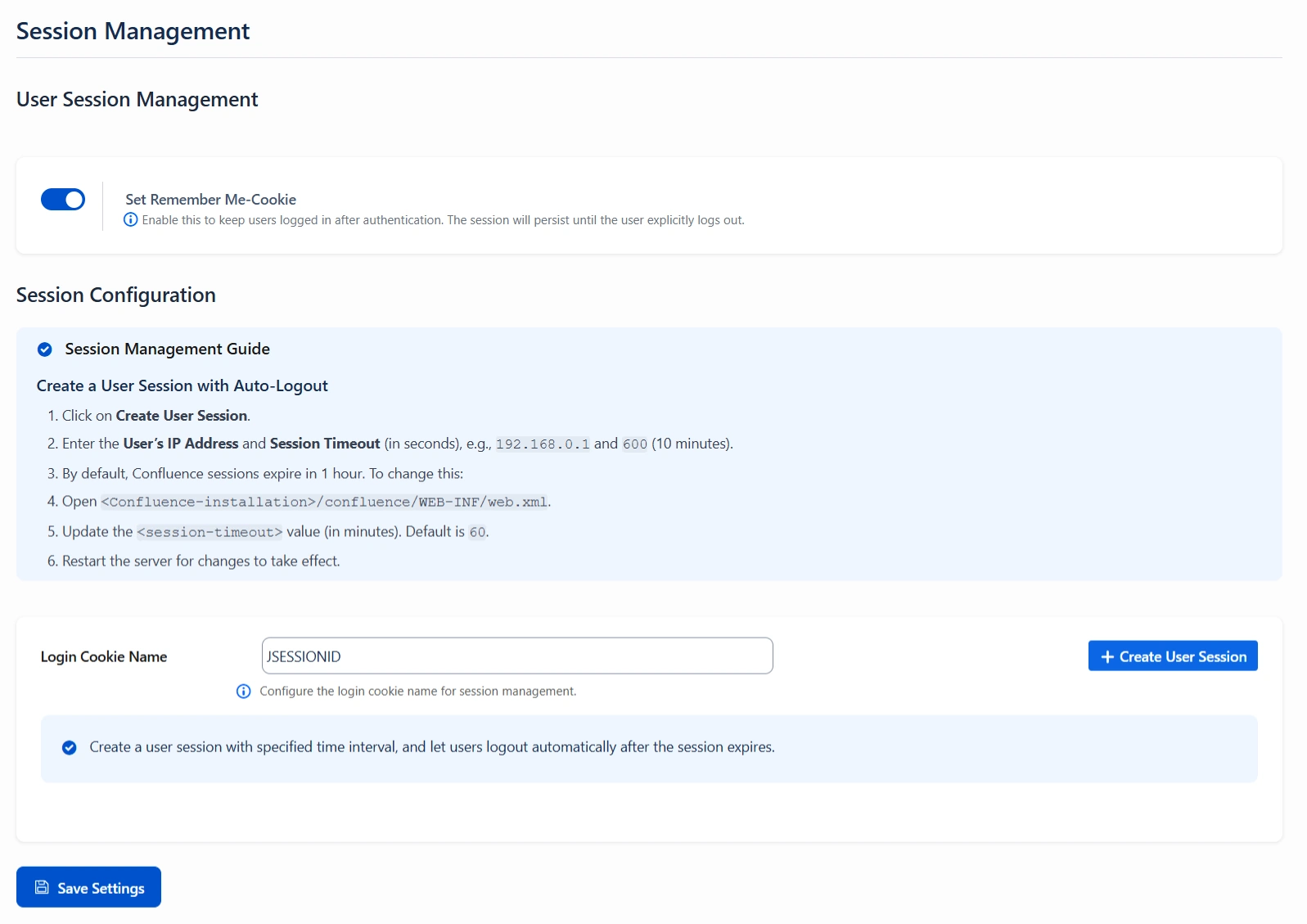The image size is (1307, 924).
Task: Click the default value 60 code
Action: click(x=478, y=533)
